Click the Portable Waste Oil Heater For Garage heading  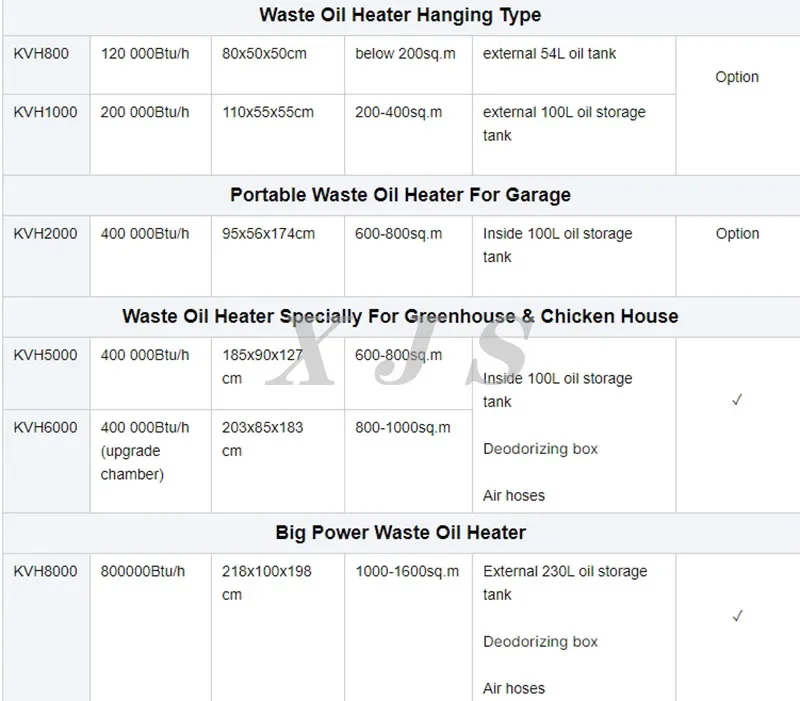pyautogui.click(x=400, y=195)
